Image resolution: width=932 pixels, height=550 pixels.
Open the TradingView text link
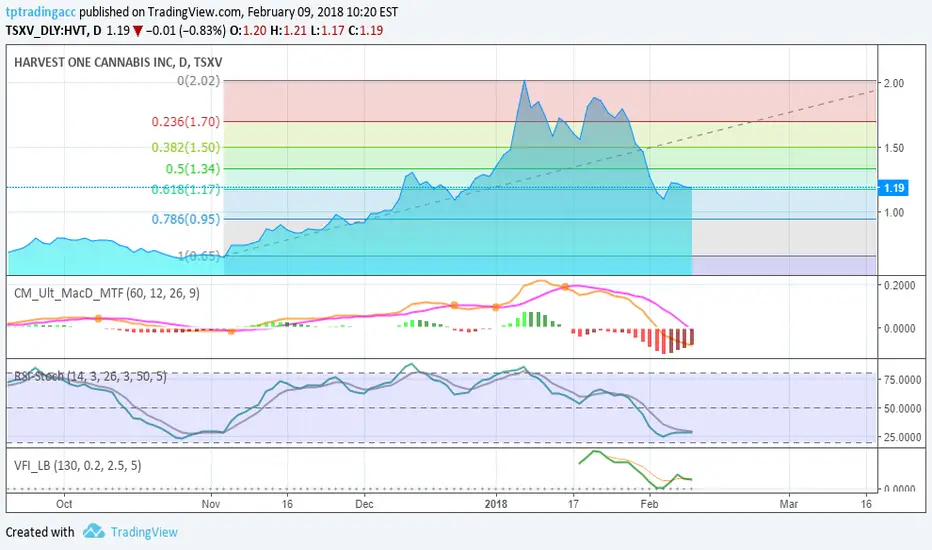click(144, 532)
